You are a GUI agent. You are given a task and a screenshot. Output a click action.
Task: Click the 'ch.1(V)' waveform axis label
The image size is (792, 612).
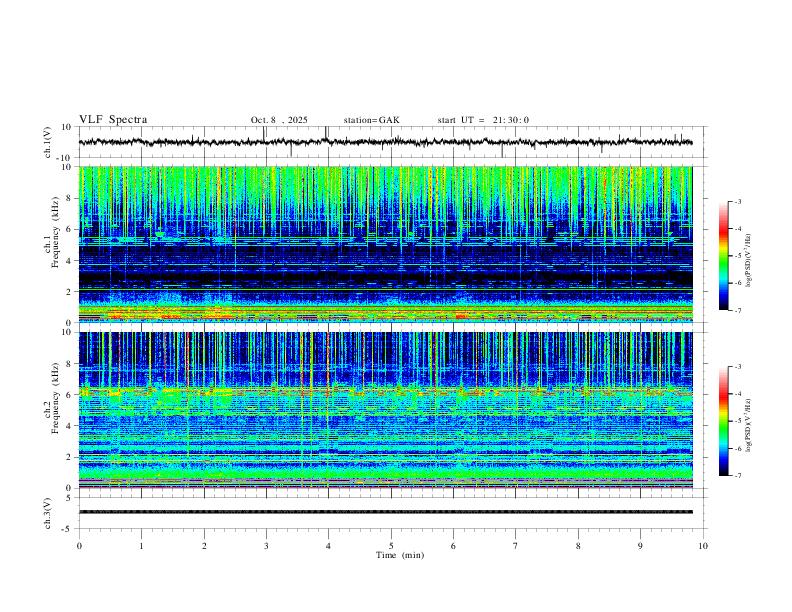point(48,142)
